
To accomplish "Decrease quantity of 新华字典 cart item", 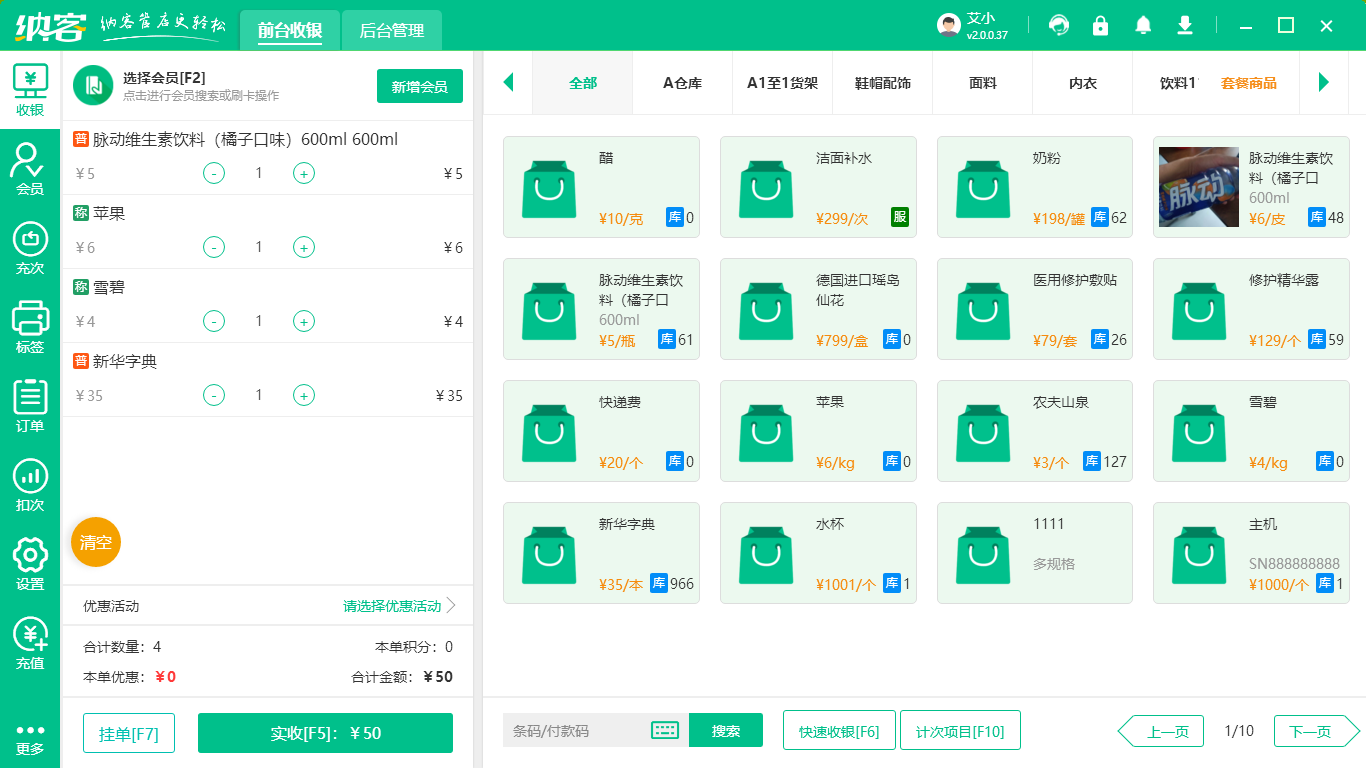I will [214, 395].
